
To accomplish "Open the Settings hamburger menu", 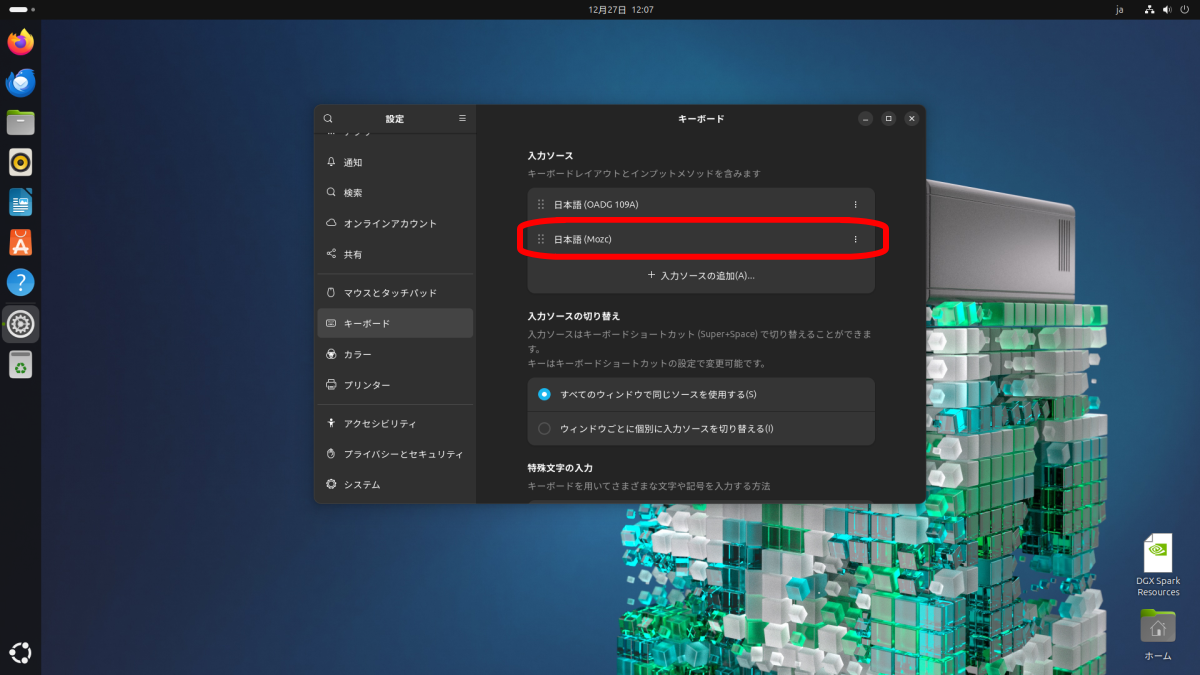I will click(462, 118).
